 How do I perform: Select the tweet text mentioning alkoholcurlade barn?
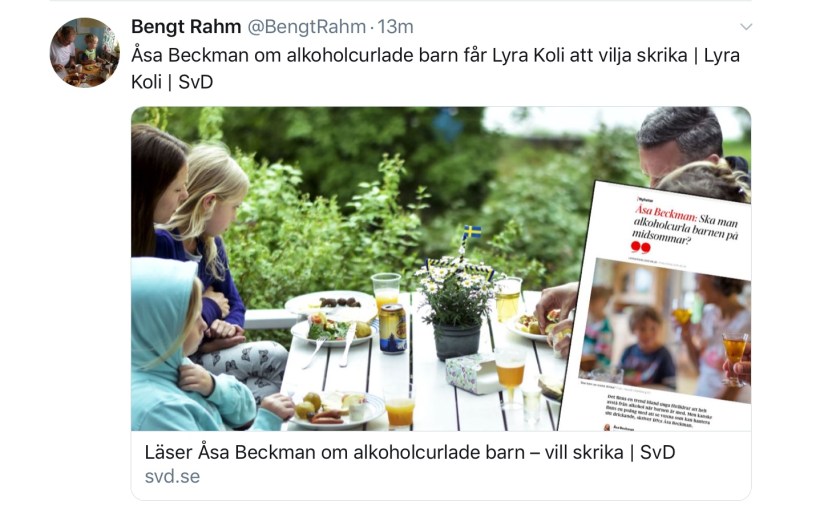click(436, 68)
